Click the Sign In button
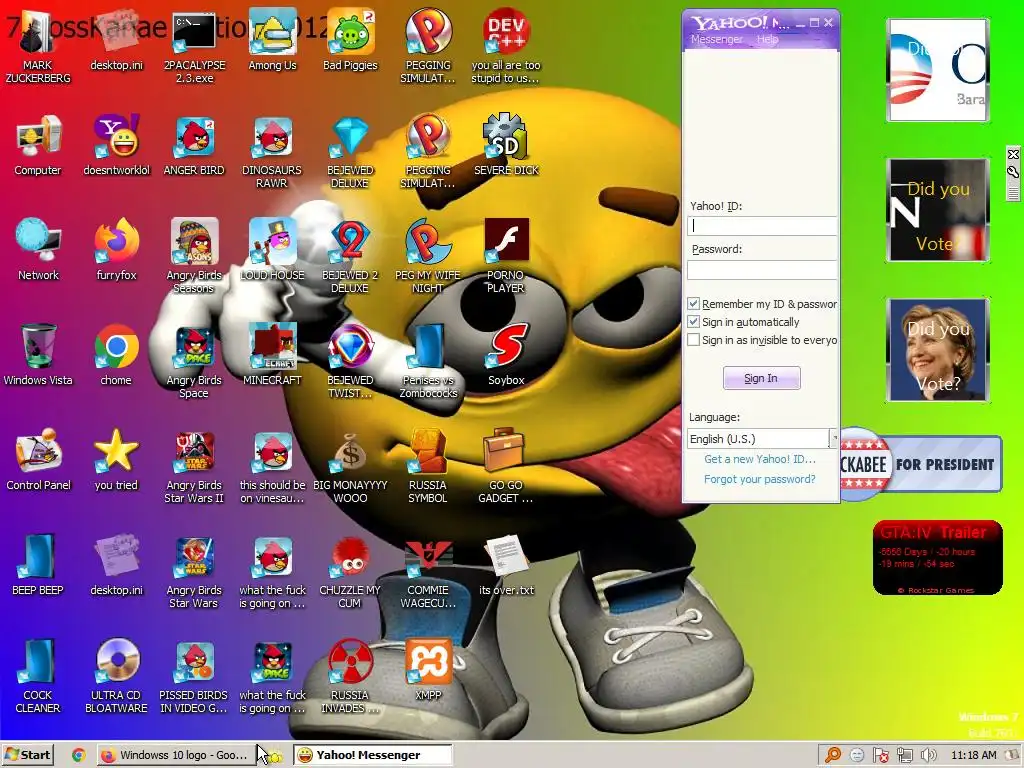 [x=761, y=378]
